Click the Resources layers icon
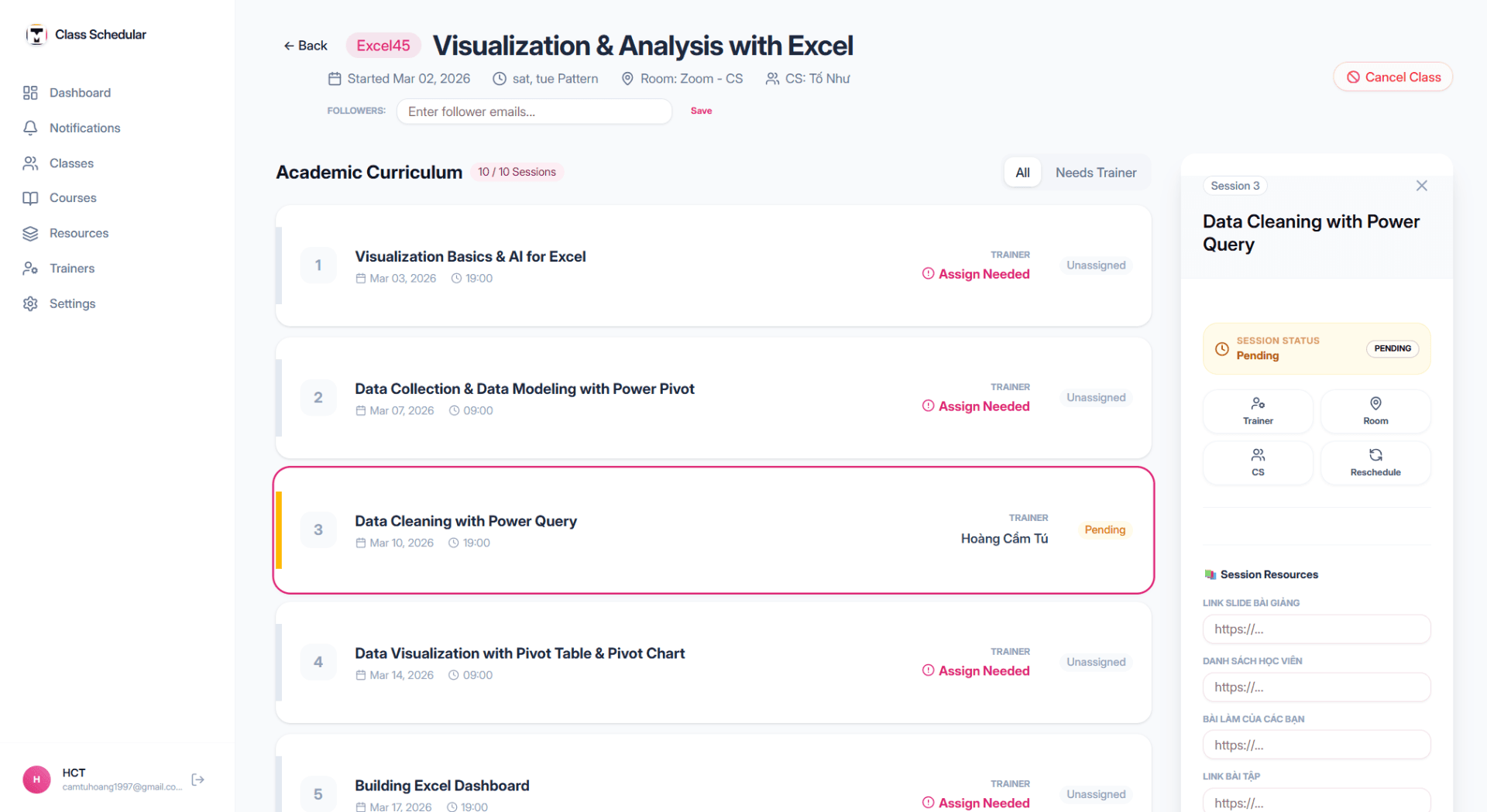 pos(30,233)
